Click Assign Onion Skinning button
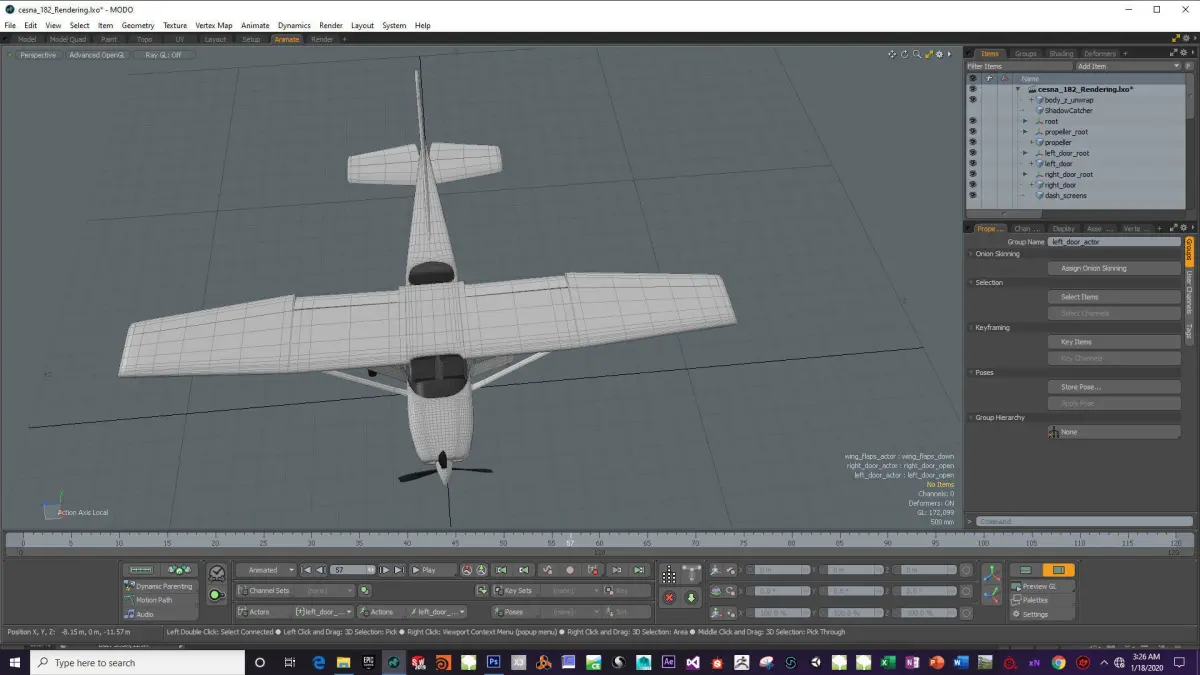Image resolution: width=1200 pixels, height=675 pixels. click(1114, 268)
